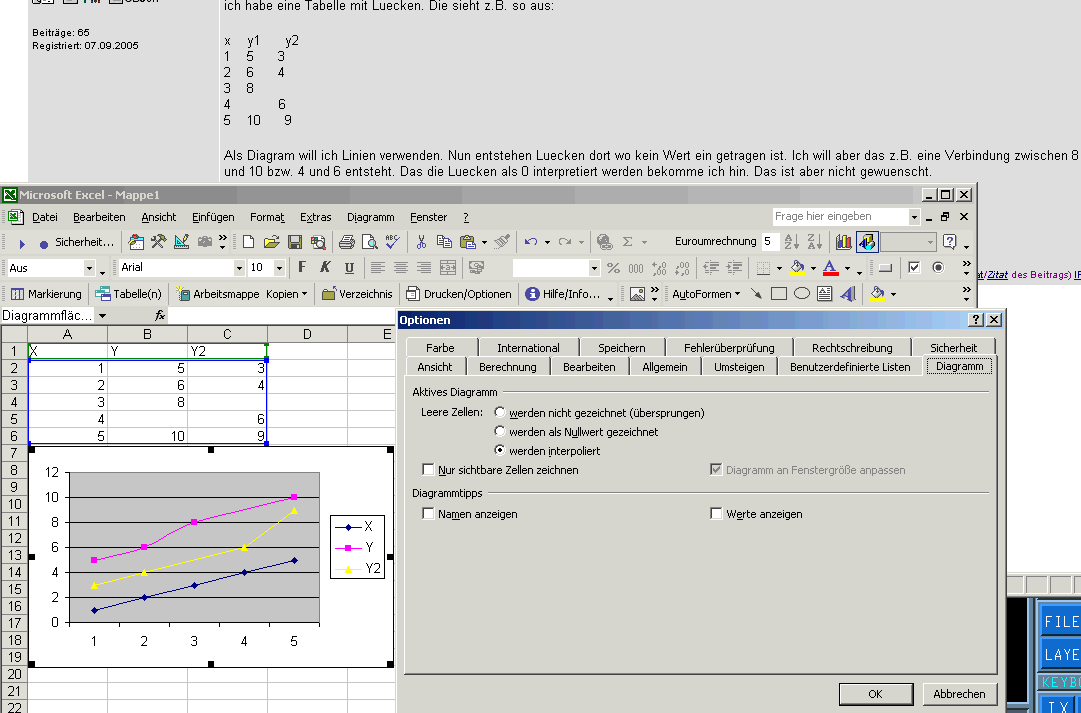
Task: Click the AutoSum sigma icon
Action: tap(627, 242)
